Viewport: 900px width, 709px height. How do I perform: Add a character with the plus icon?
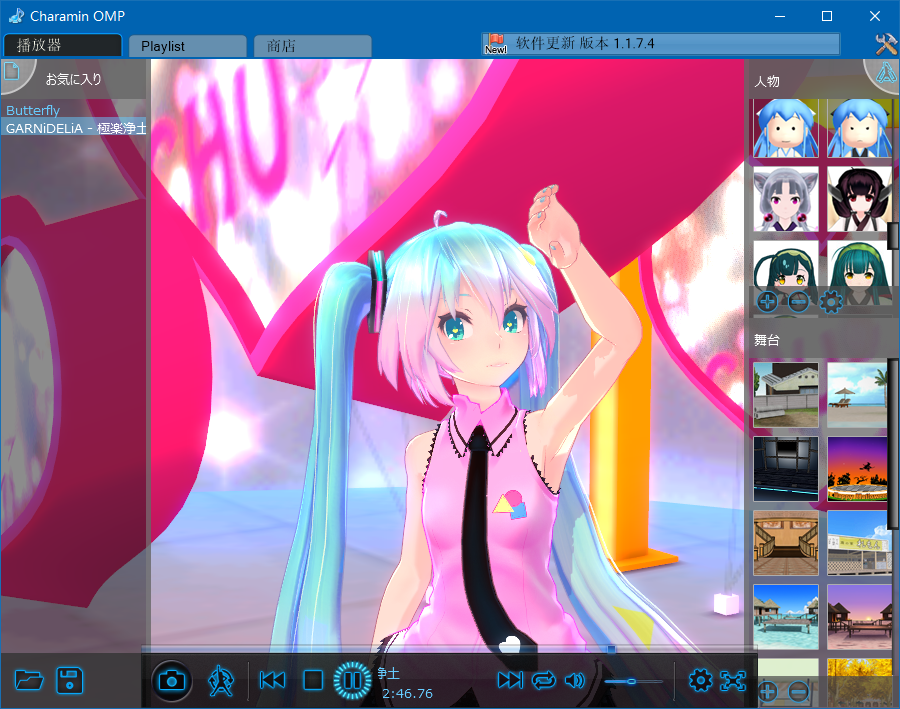click(x=767, y=301)
